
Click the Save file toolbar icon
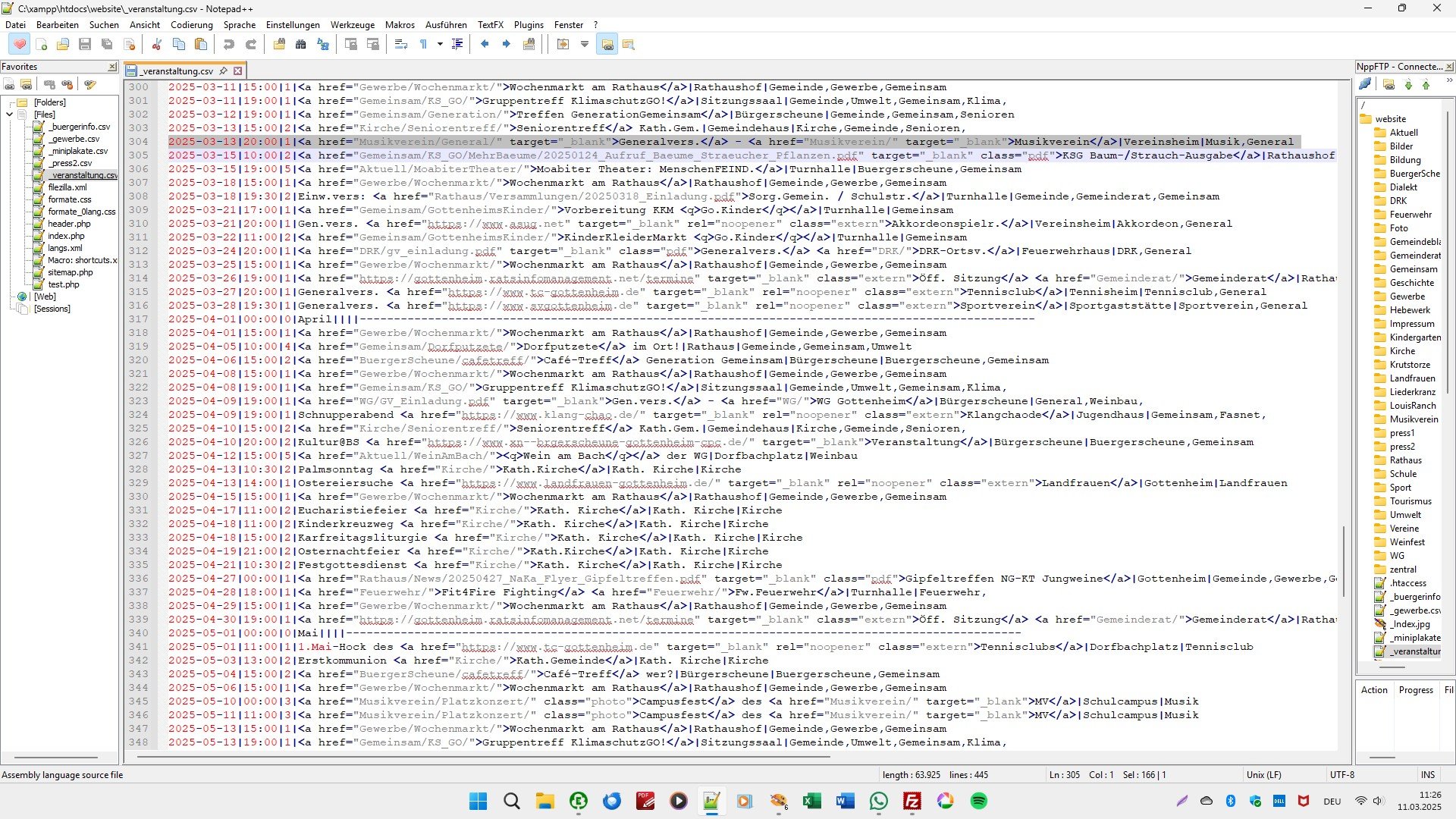click(x=85, y=45)
